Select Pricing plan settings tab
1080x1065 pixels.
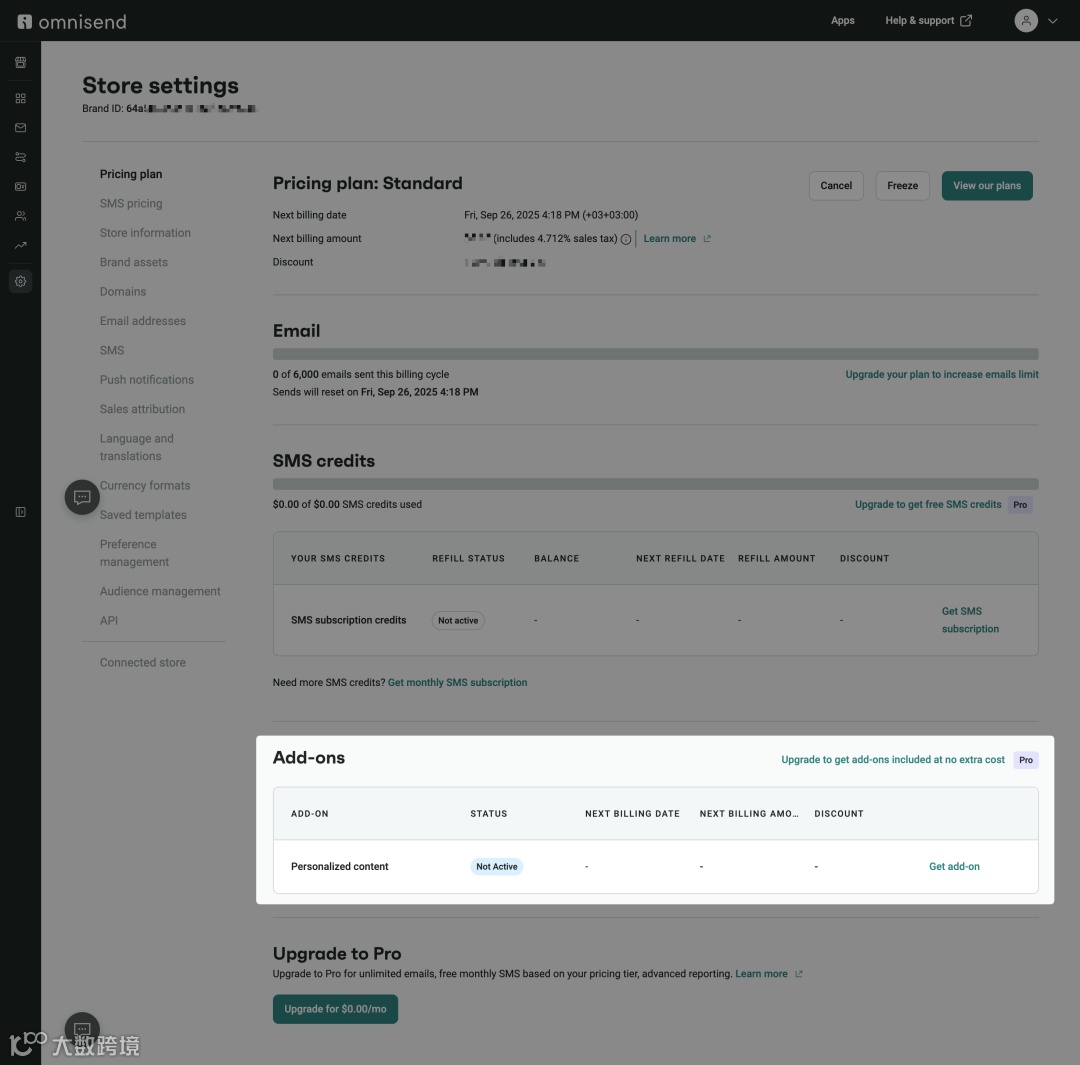coord(131,174)
